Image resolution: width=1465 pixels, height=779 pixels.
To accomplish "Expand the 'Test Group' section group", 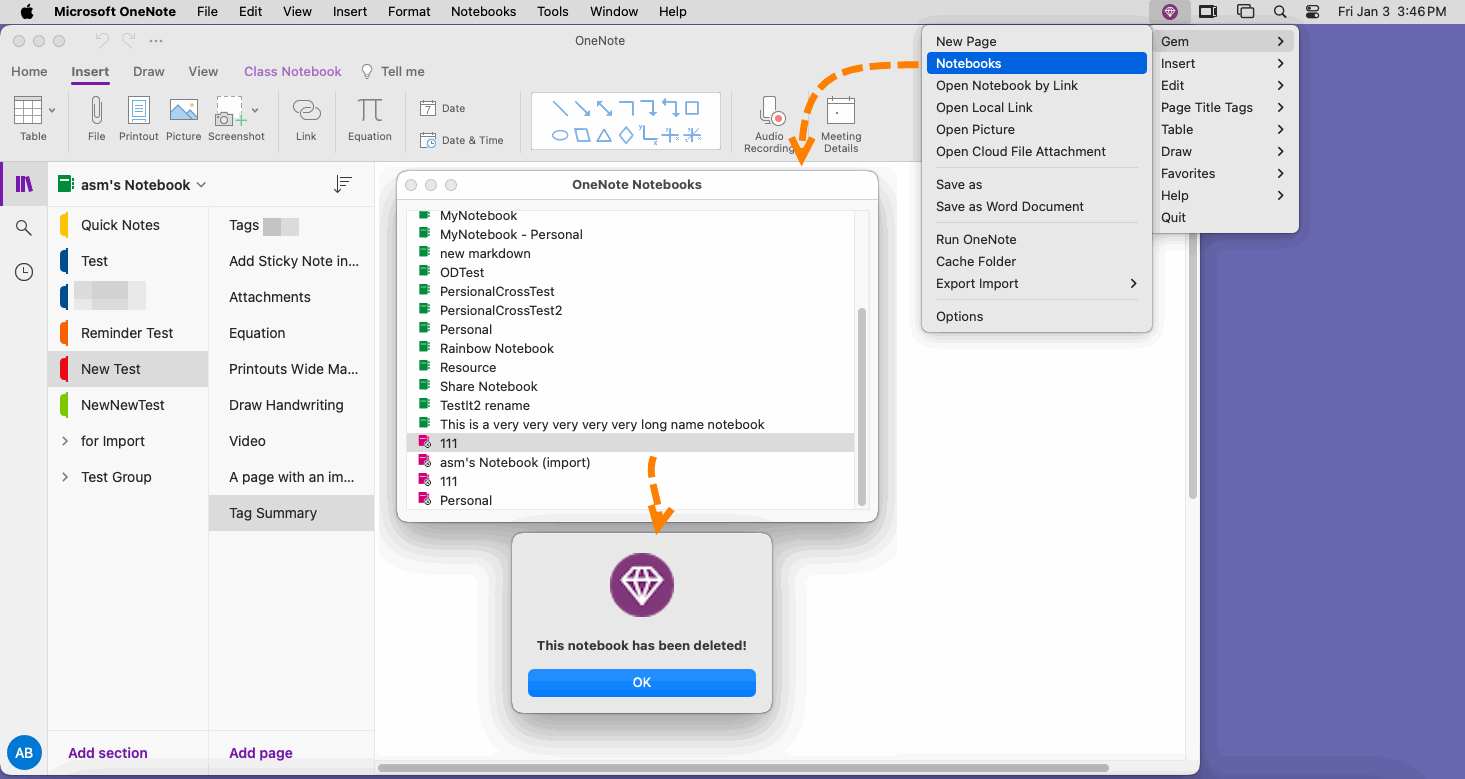I will 65,477.
